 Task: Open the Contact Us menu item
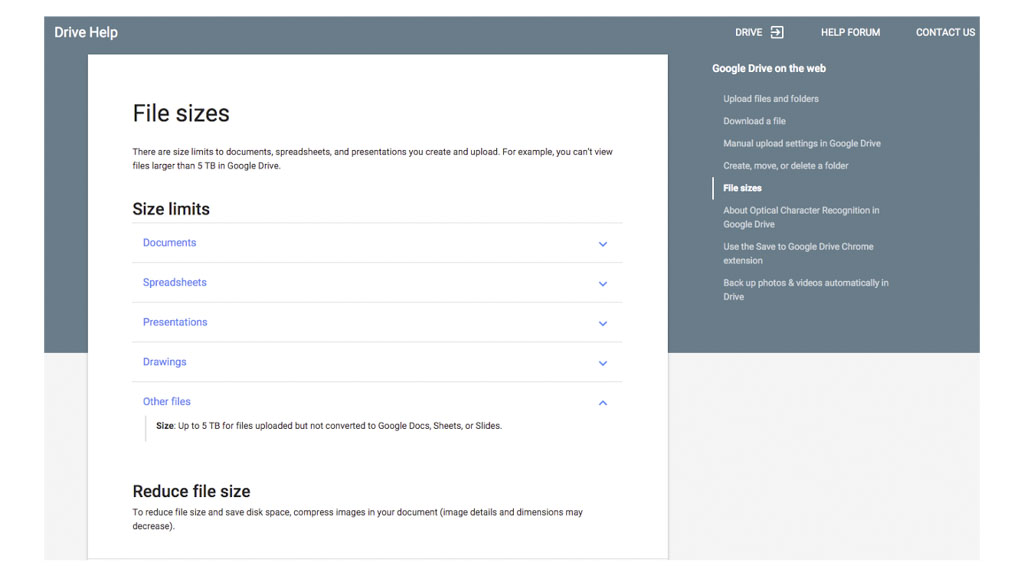point(945,32)
